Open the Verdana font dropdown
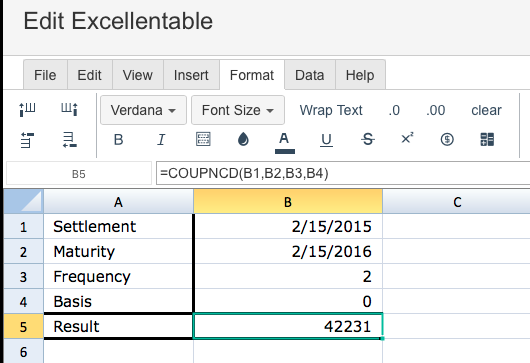This screenshot has width=530, height=363. [x=143, y=110]
